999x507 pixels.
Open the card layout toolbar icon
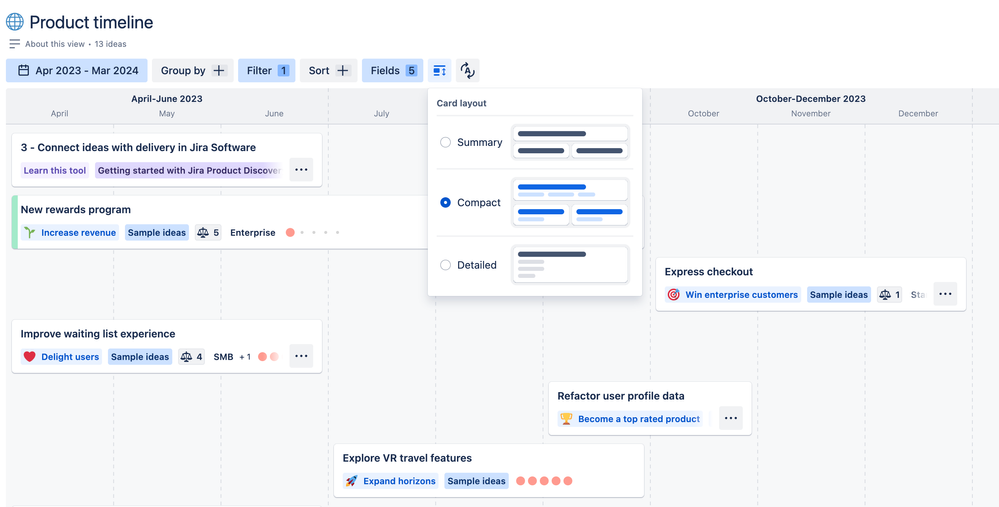coord(440,71)
